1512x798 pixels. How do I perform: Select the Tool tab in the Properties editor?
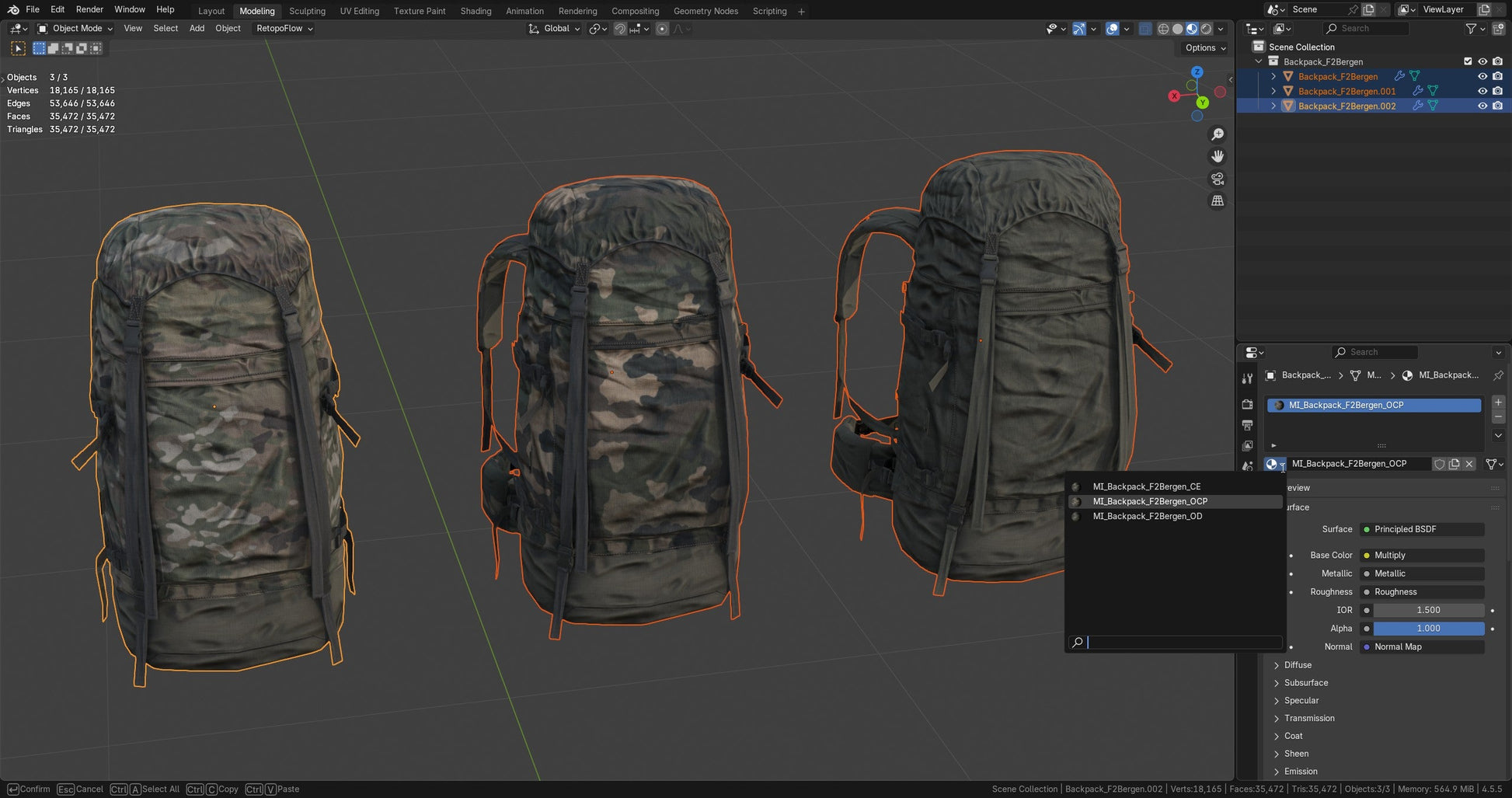pos(1247,378)
